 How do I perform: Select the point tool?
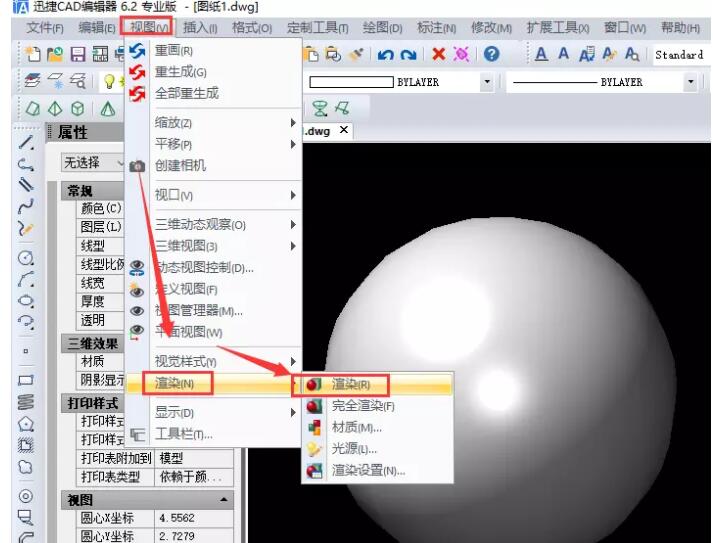point(26,351)
